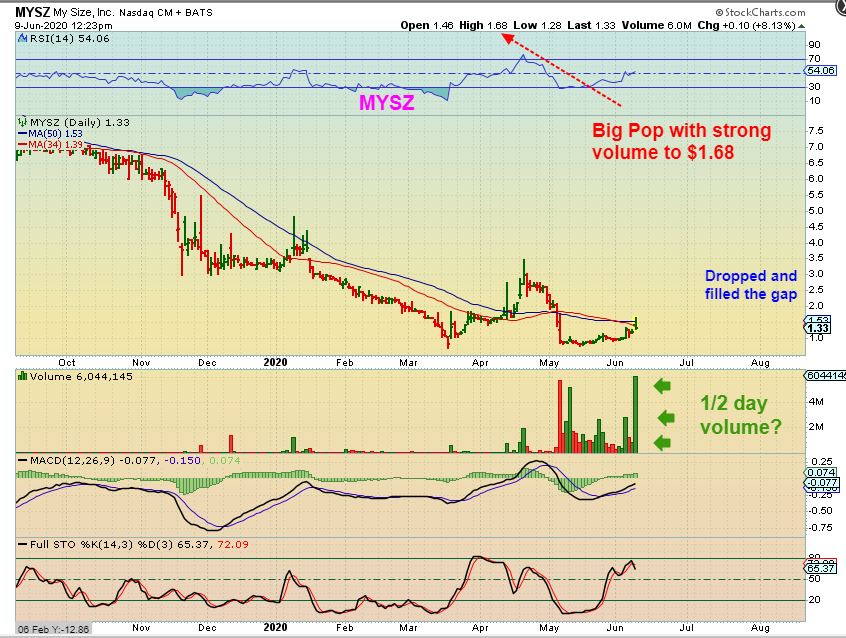Click the 1.33 last price tag on price axis
The height and width of the screenshot is (638, 846).
tap(818, 328)
